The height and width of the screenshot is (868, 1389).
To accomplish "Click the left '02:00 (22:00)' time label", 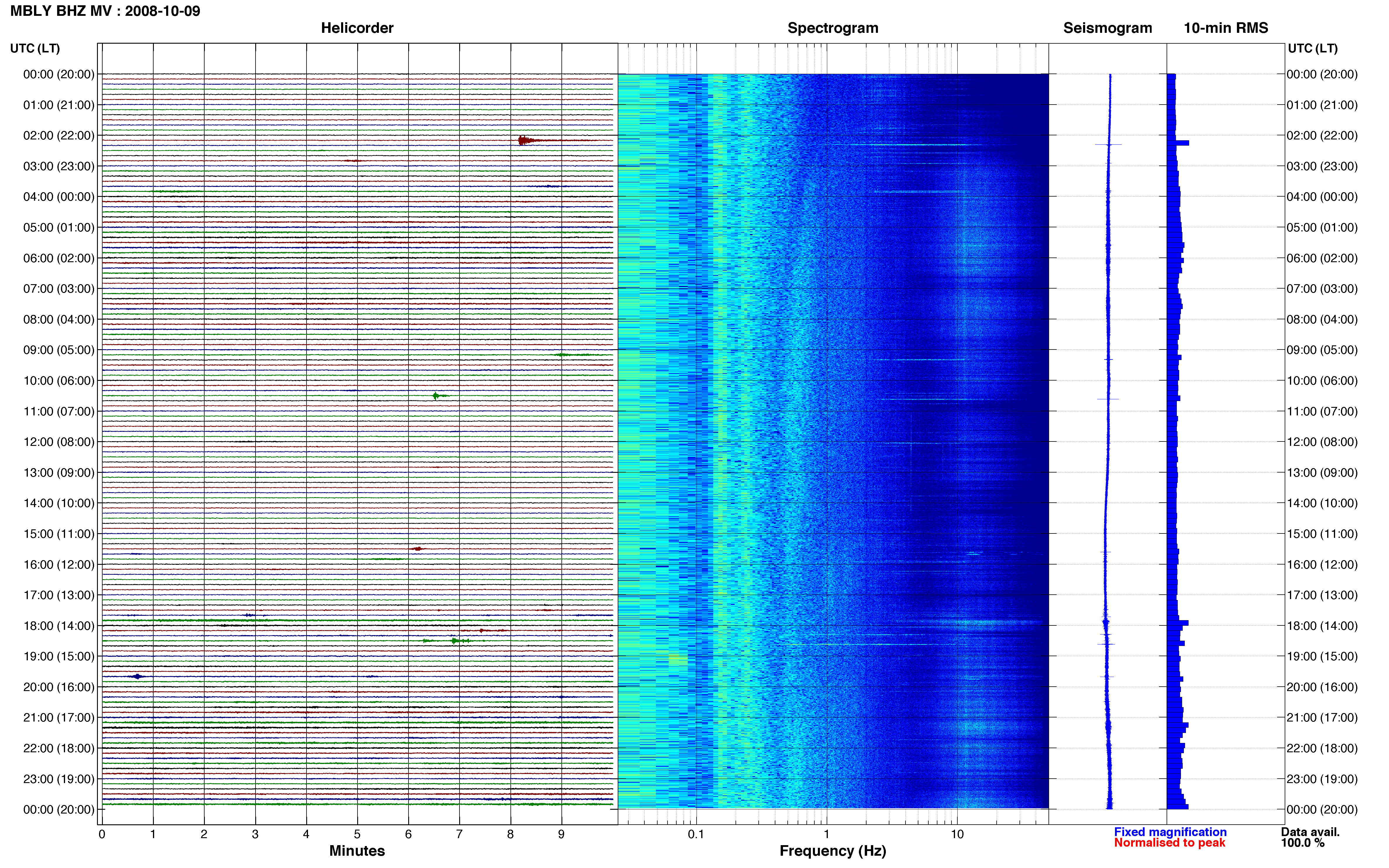I will [59, 135].
